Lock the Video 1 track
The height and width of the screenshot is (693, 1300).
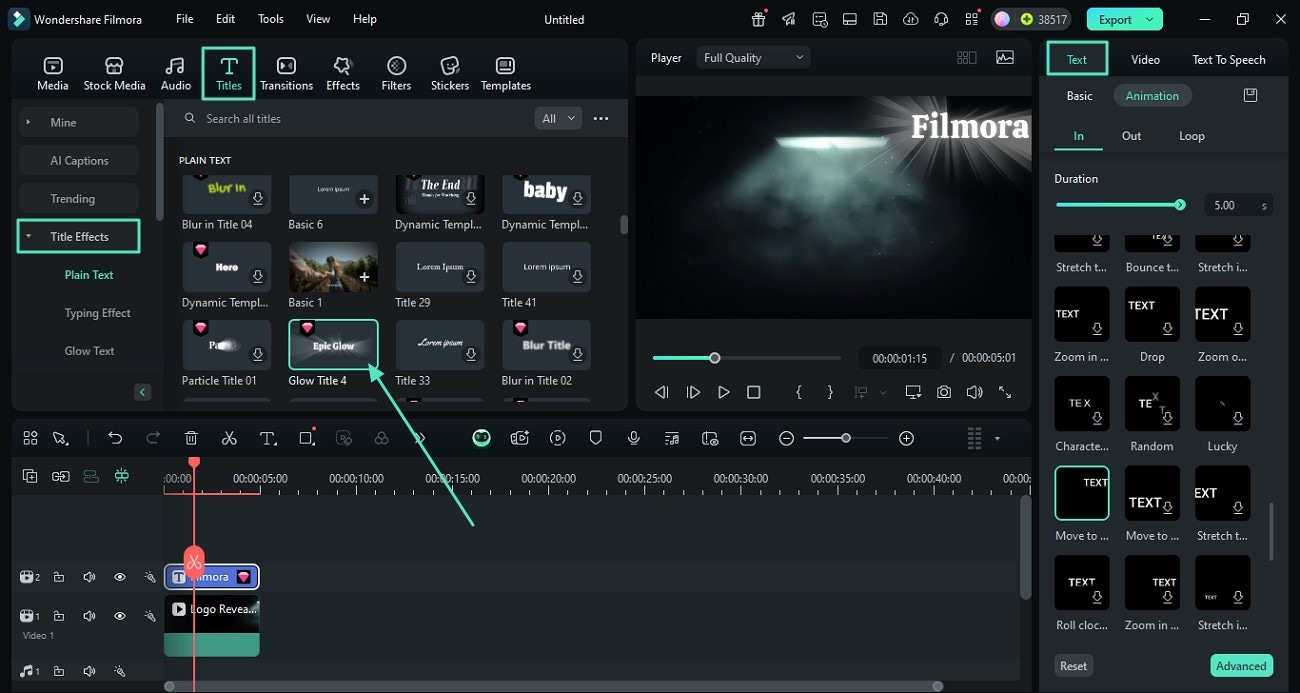(59, 616)
